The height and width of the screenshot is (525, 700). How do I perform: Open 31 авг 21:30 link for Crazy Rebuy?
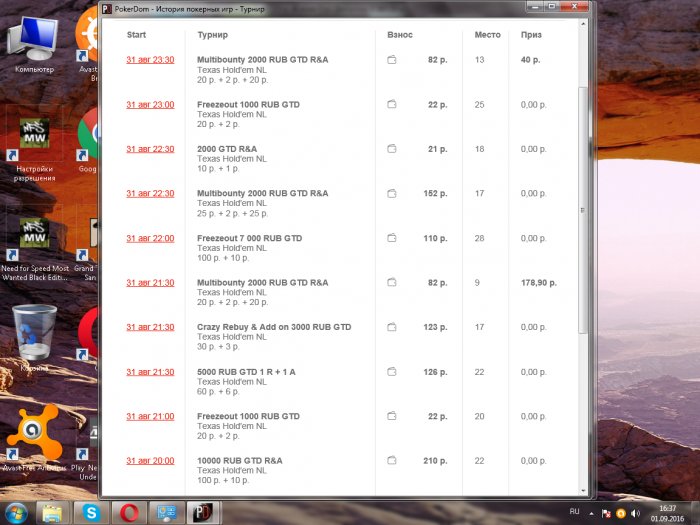pyautogui.click(x=150, y=327)
